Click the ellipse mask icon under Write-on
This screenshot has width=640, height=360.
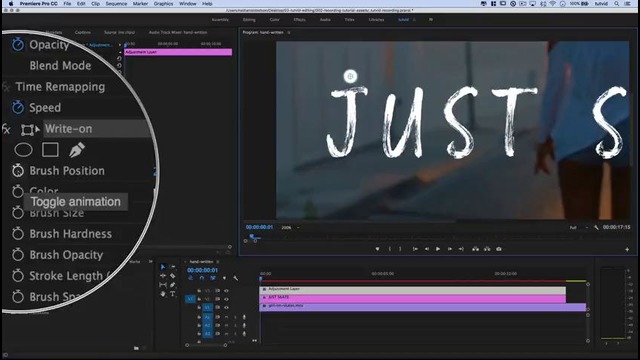[x=23, y=150]
